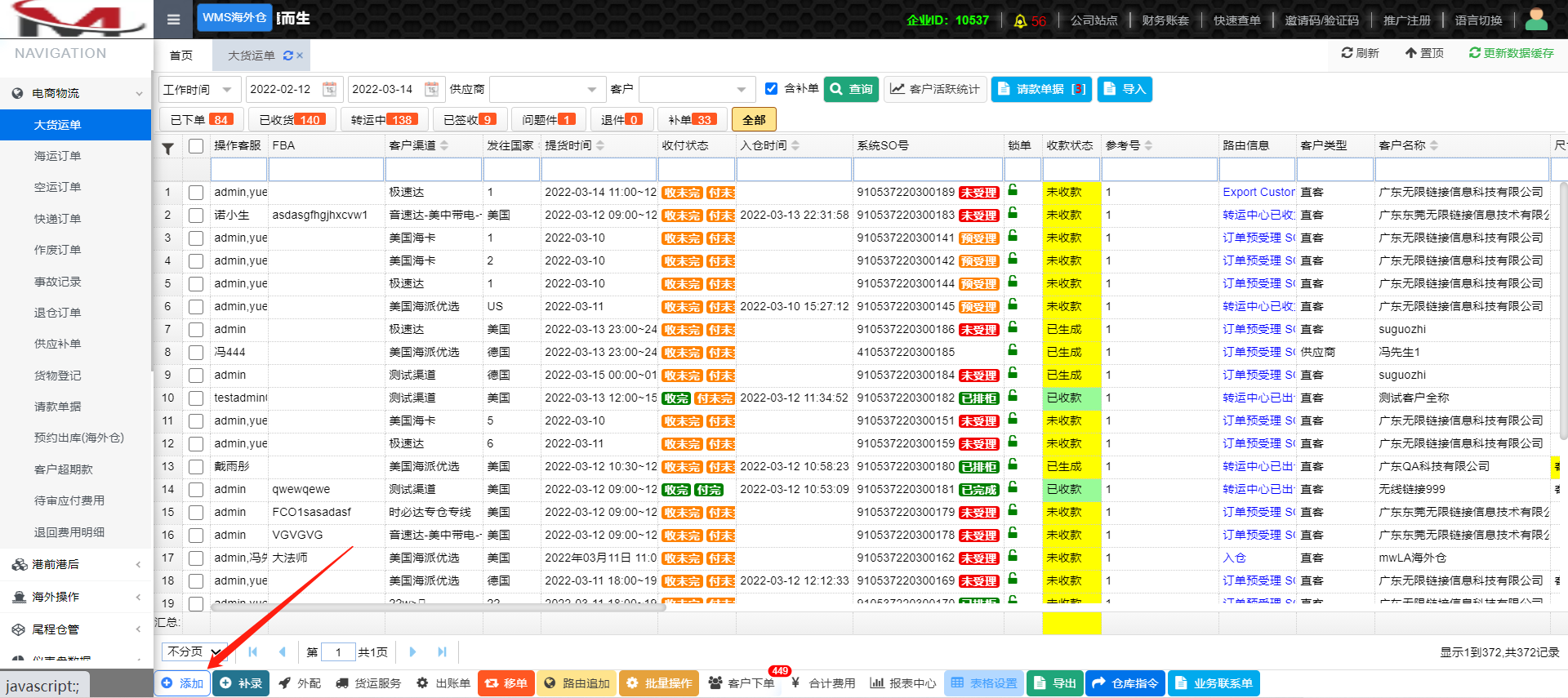Open 货运服务 toolbar item
Viewport: 1568px width, 698px height.
(368, 683)
